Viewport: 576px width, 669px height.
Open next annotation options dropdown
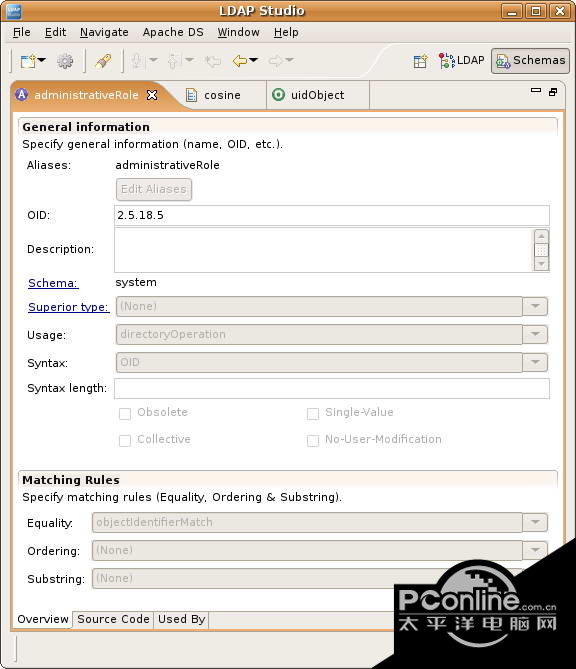153,60
